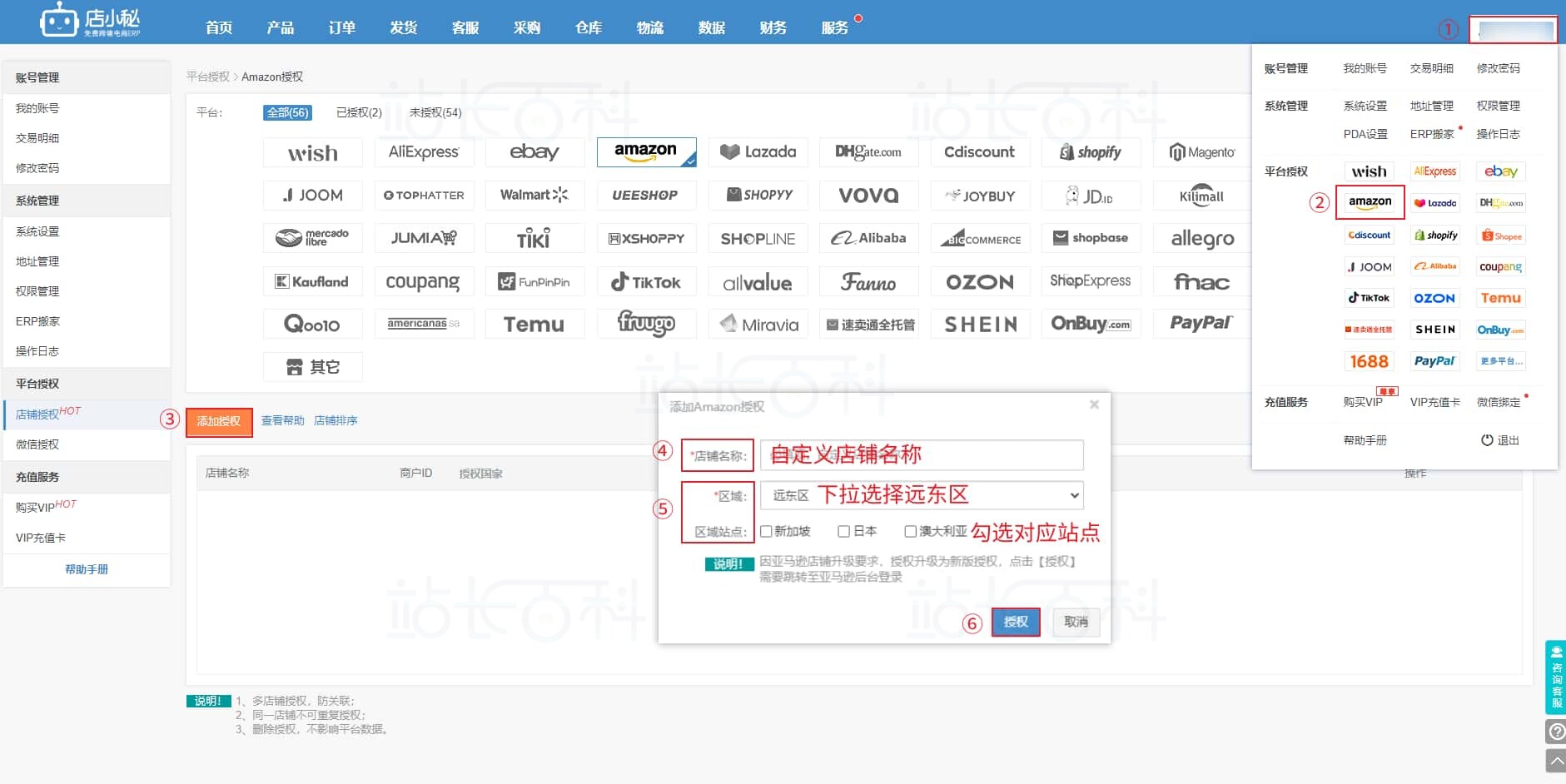
Task: Open the 首页 menu
Action: (219, 27)
